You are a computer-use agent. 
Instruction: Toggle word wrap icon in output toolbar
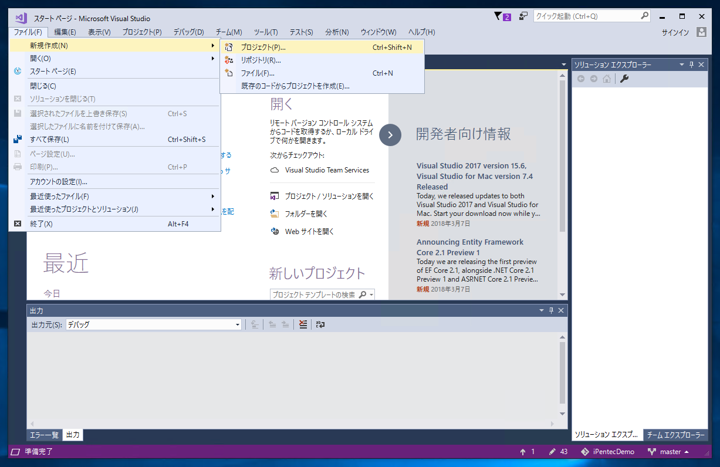pyautogui.click(x=321, y=325)
